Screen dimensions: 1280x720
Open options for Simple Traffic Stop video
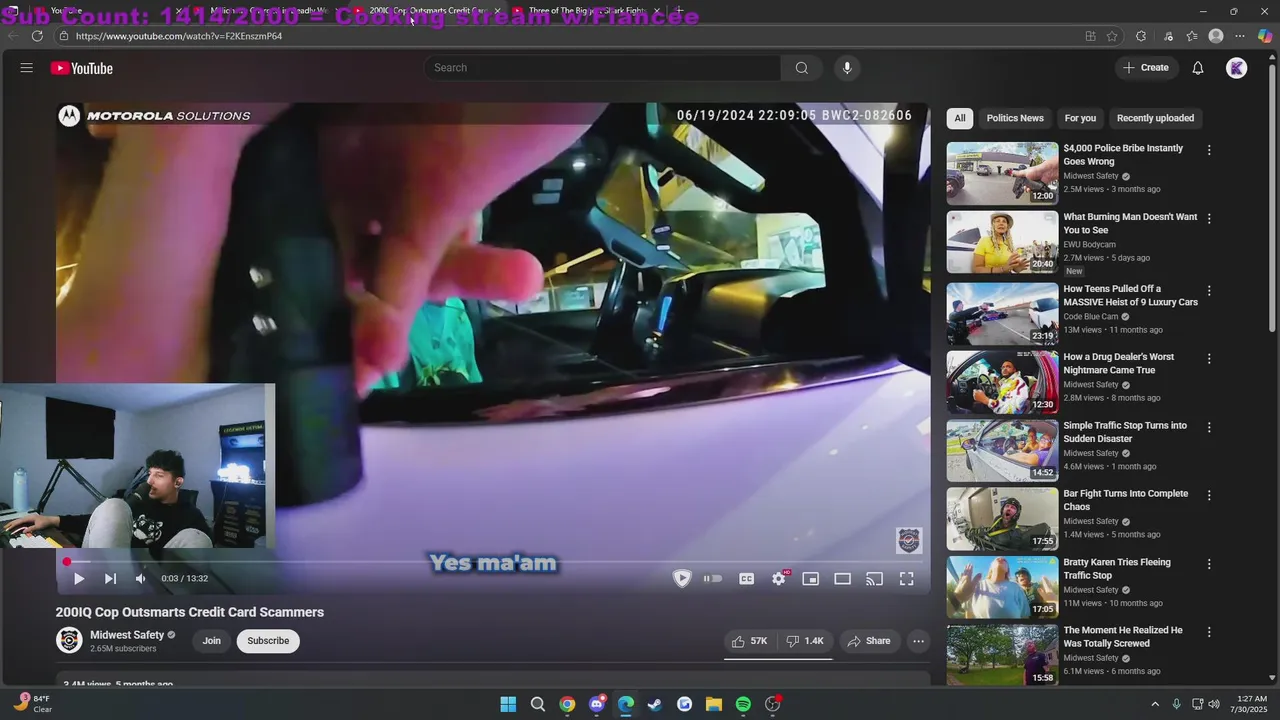[x=1209, y=427]
